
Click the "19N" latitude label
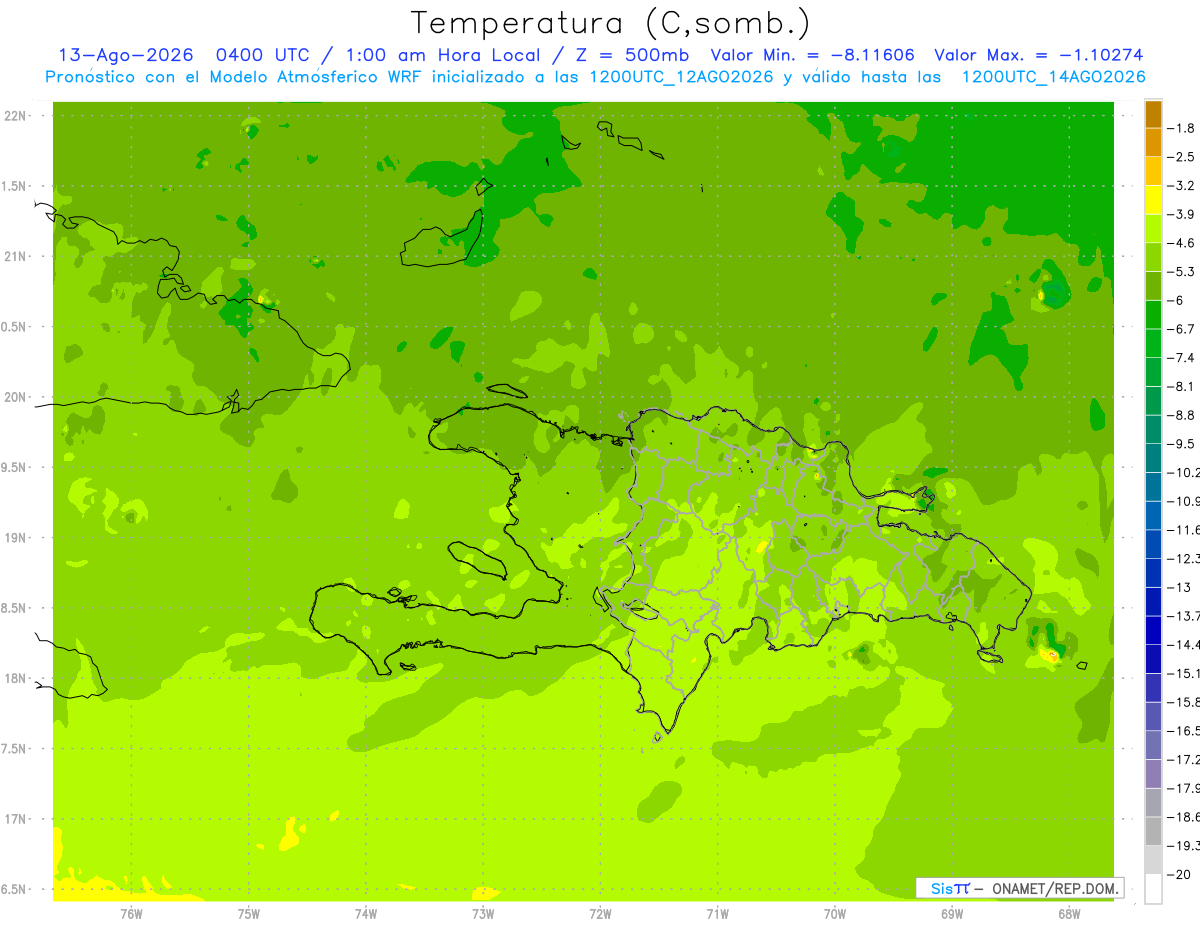[16, 538]
